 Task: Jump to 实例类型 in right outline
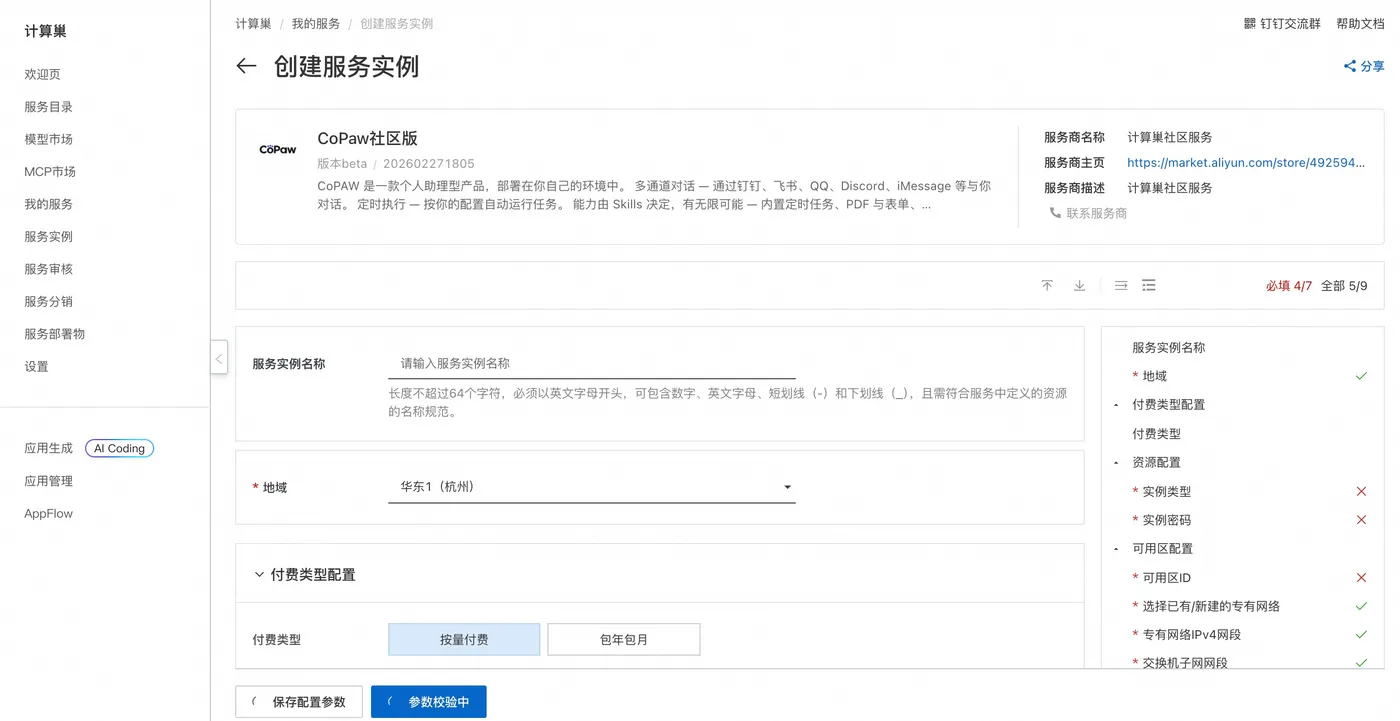click(x=1167, y=491)
